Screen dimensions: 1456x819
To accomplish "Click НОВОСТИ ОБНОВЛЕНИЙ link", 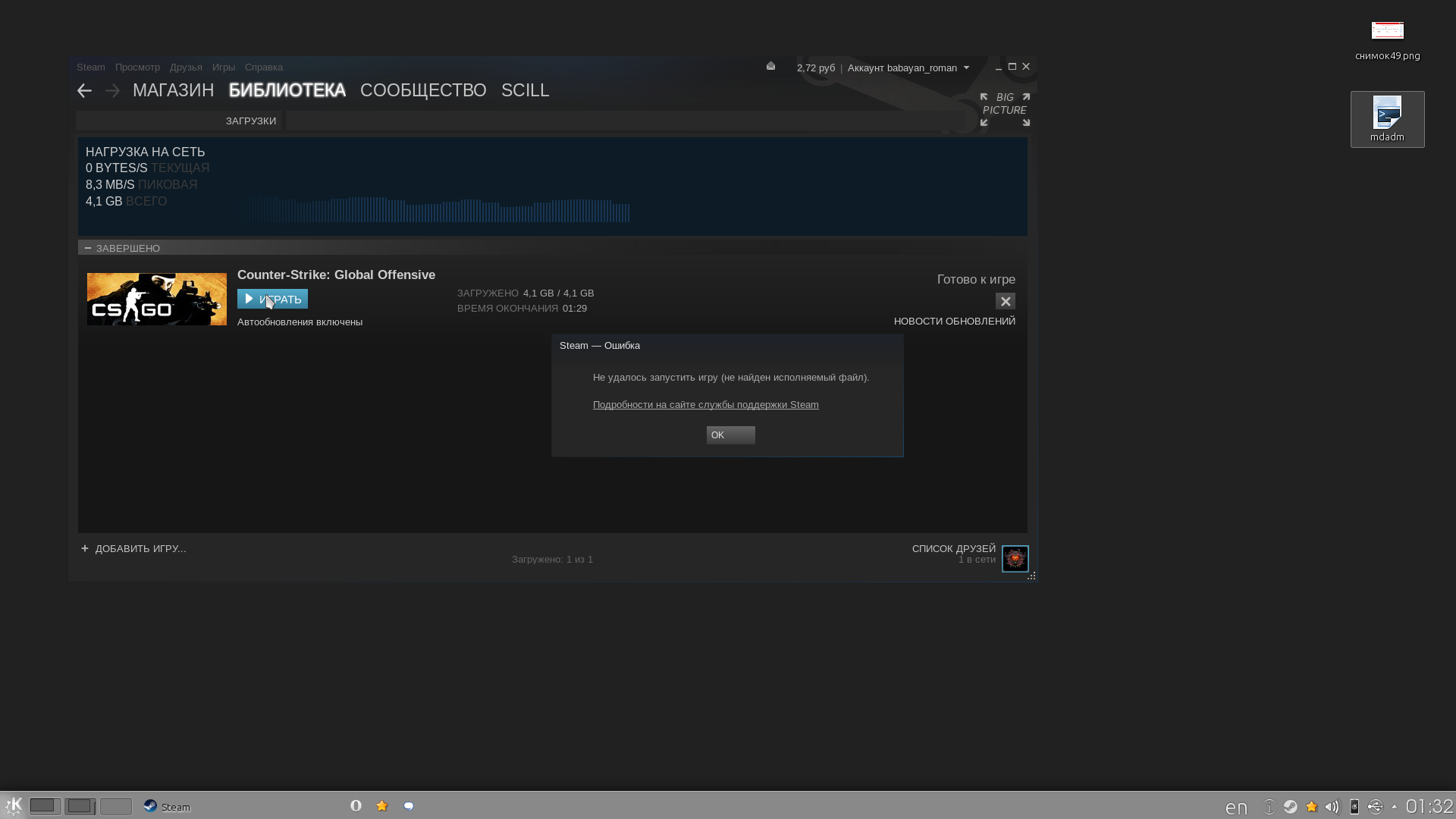I will (x=954, y=322).
